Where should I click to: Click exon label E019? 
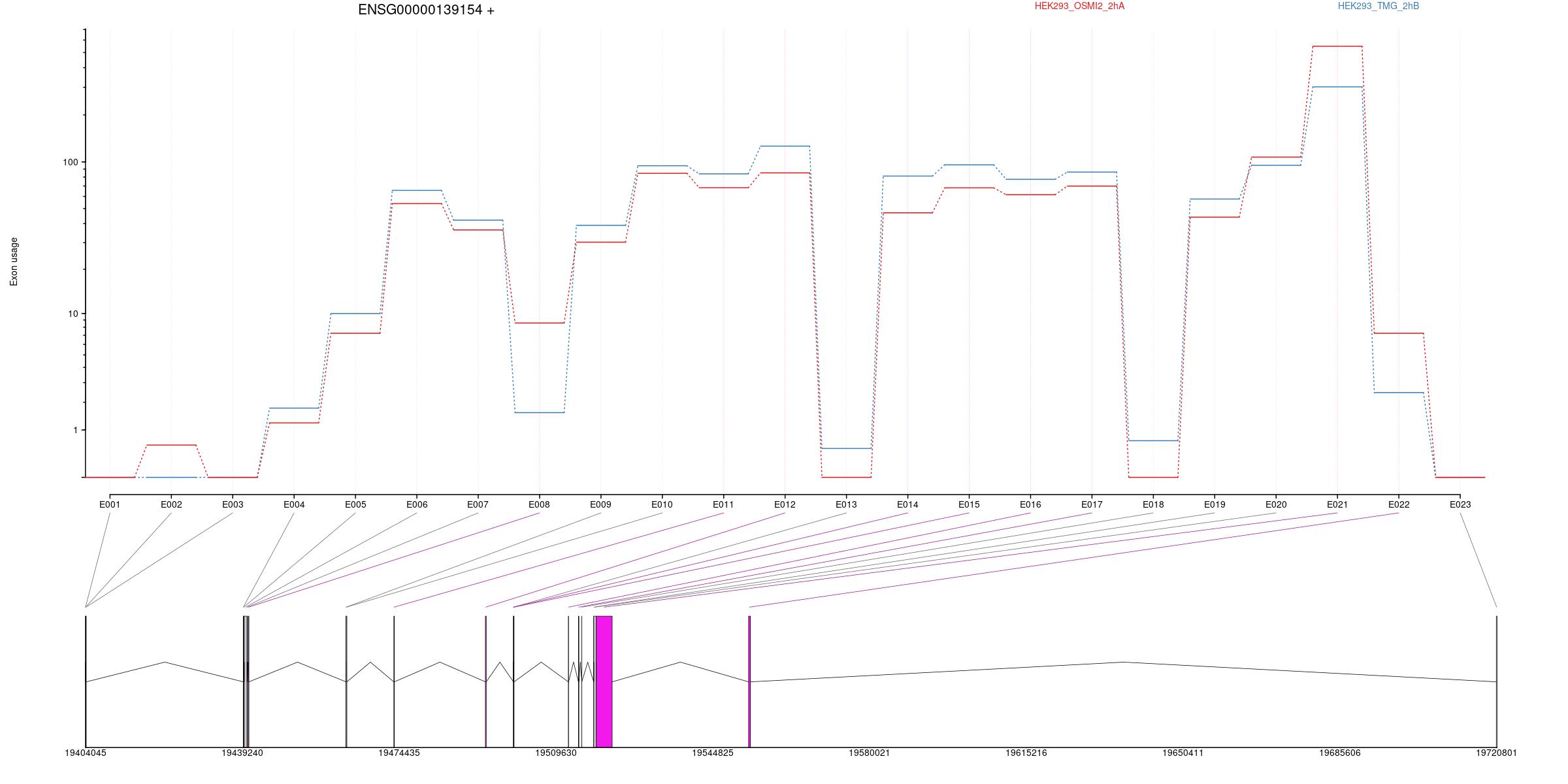coord(1215,504)
